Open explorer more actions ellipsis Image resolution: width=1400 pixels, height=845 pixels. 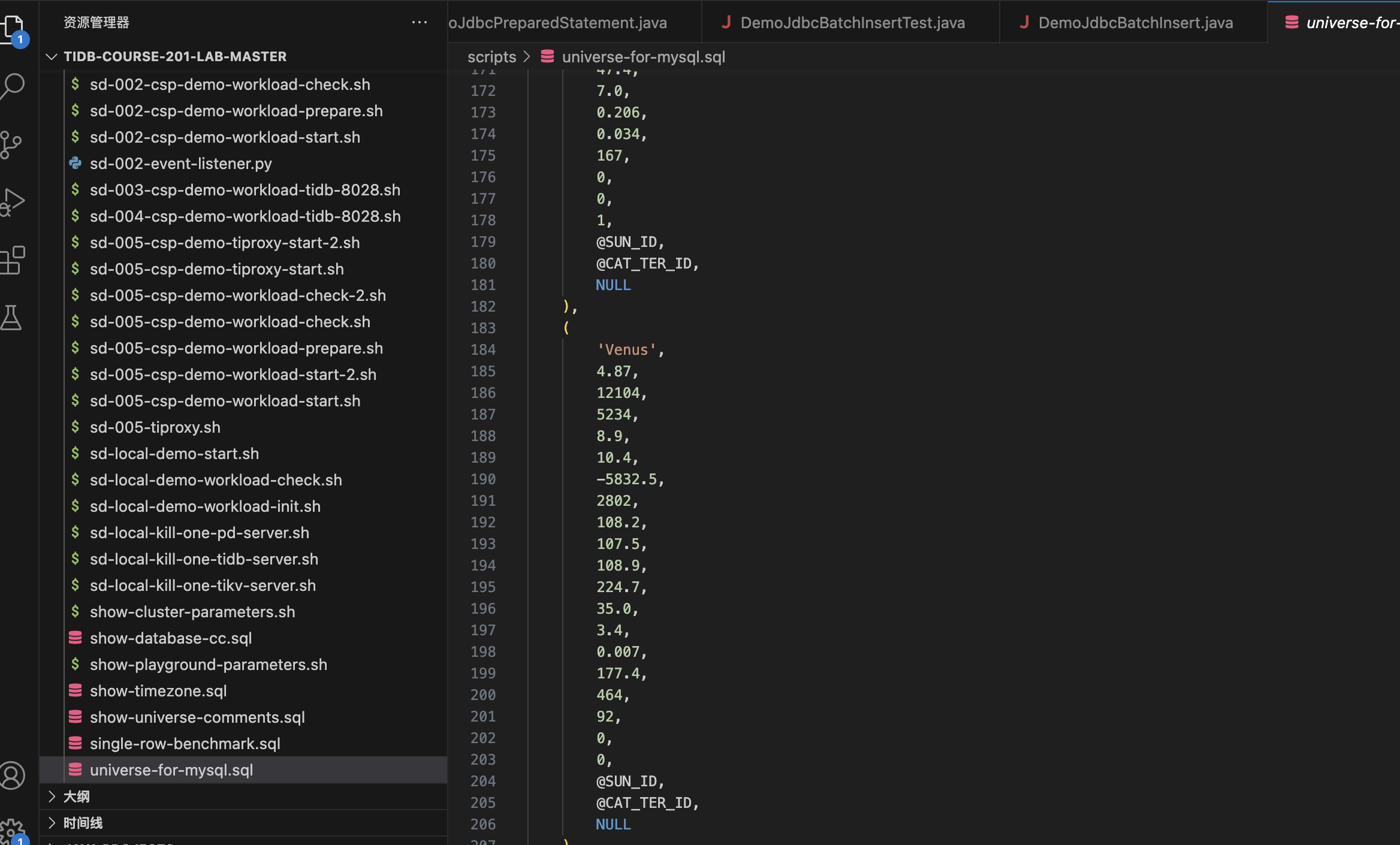point(420,23)
